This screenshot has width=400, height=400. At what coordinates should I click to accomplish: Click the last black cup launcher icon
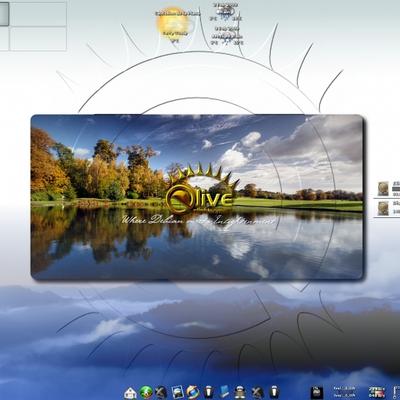[x=273, y=392]
